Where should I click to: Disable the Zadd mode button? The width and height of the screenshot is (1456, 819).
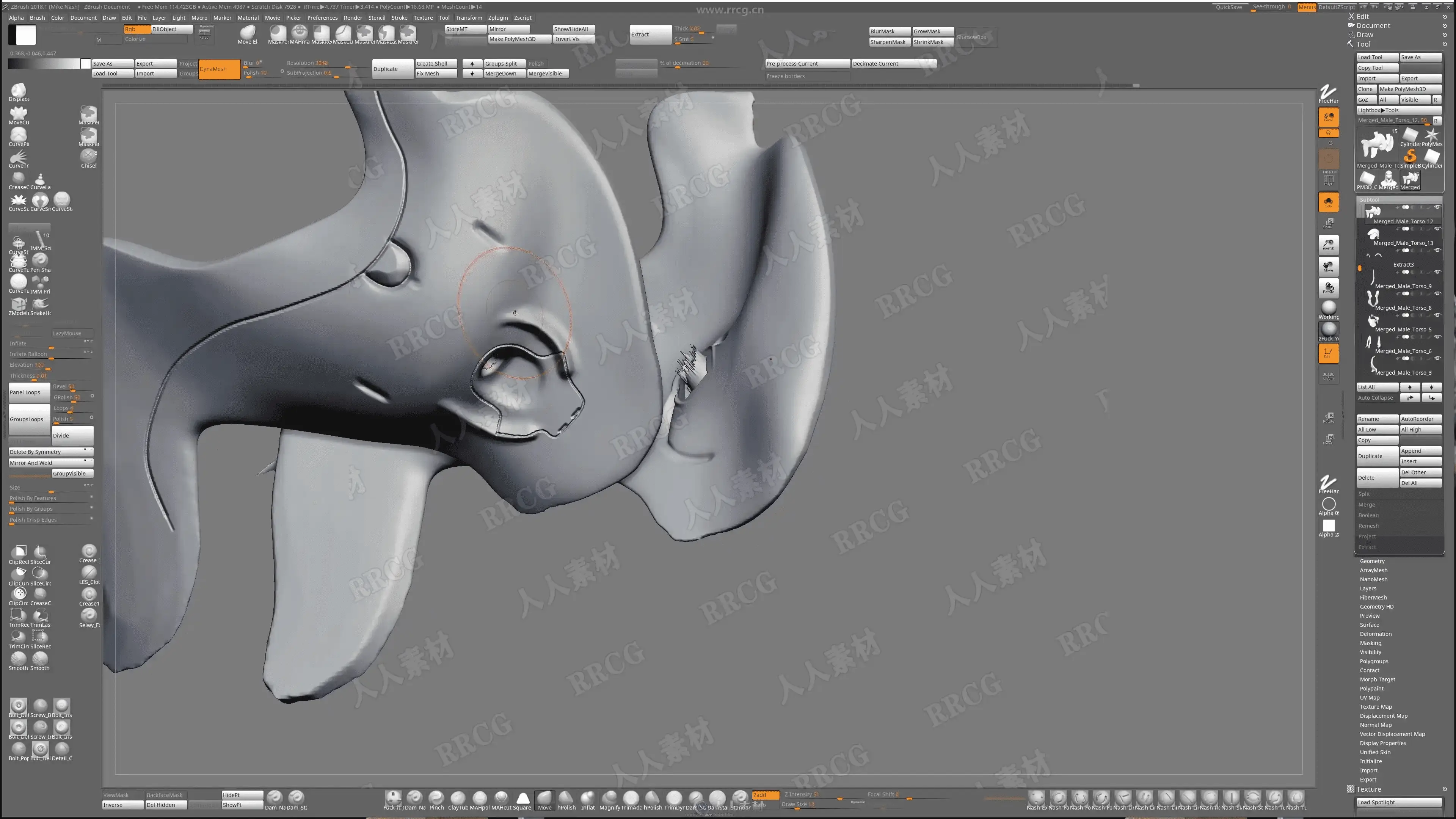click(x=765, y=795)
